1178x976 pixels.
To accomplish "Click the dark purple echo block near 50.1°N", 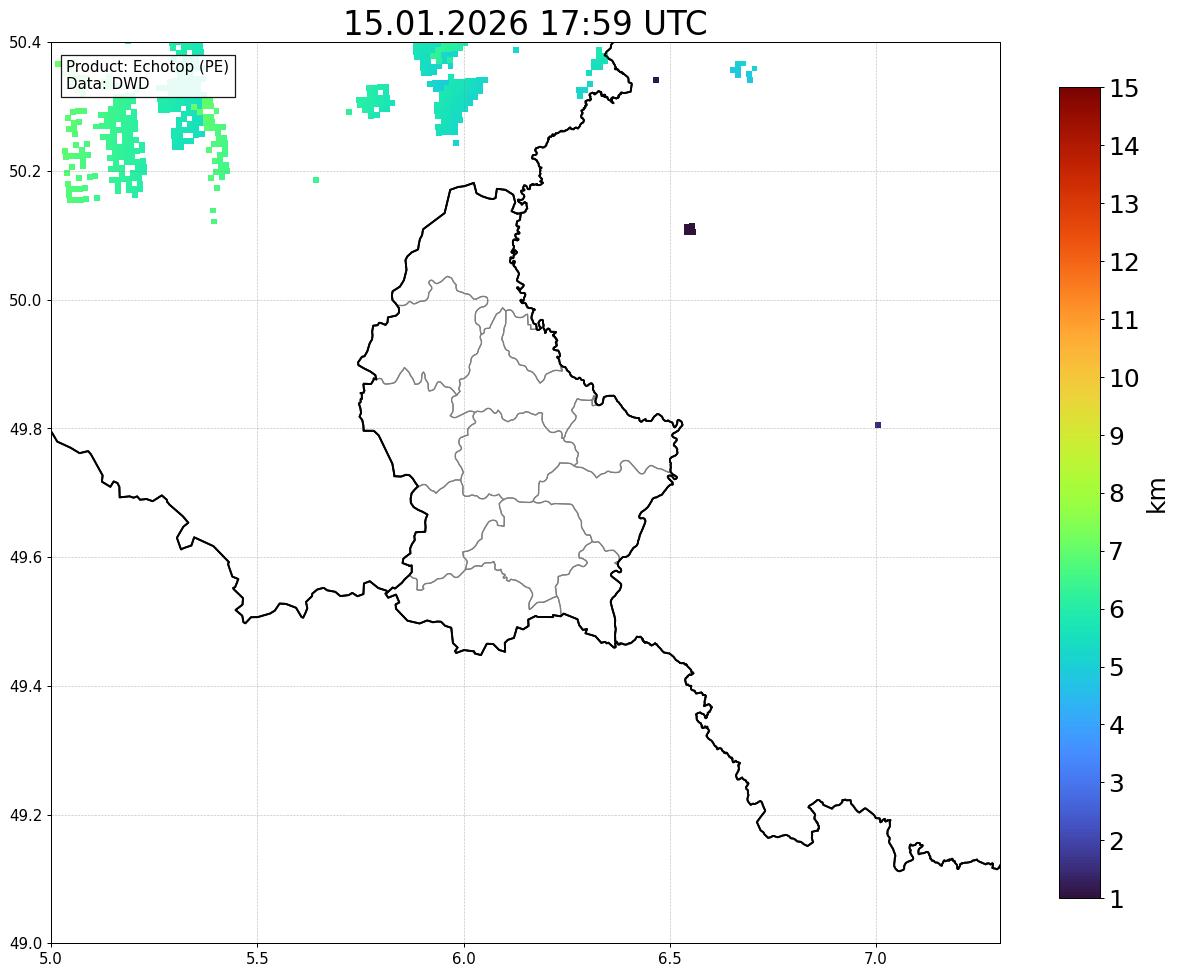I will (690, 229).
